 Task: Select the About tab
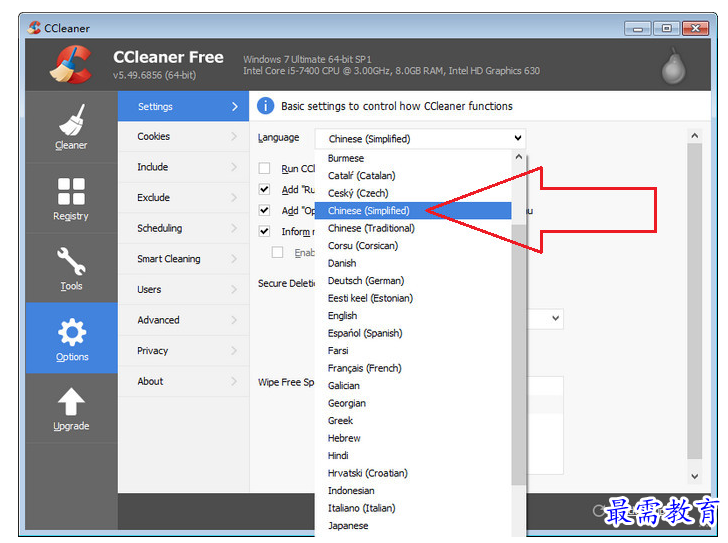pos(183,381)
